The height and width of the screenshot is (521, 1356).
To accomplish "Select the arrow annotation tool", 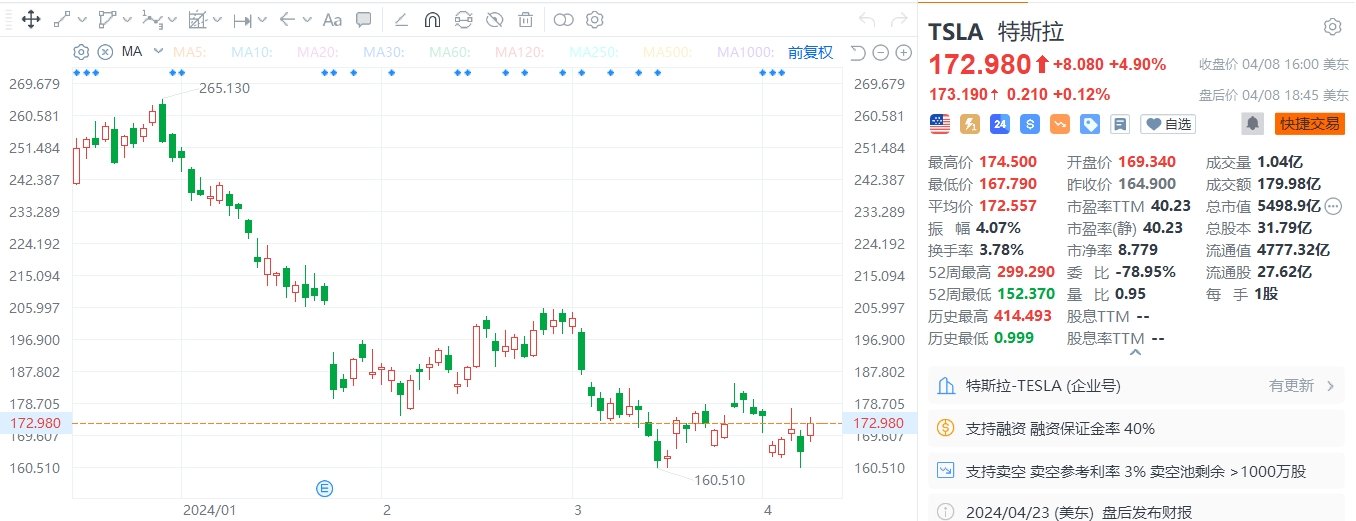I will coord(288,19).
